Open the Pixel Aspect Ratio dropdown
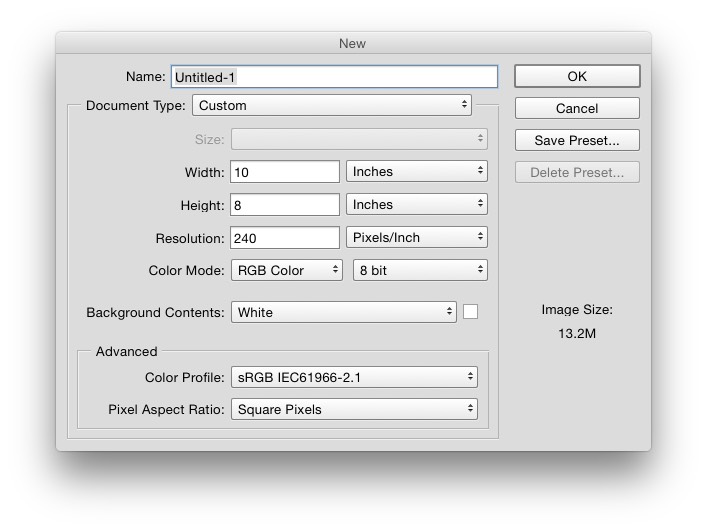Image resolution: width=707 pixels, height=531 pixels. tap(354, 409)
